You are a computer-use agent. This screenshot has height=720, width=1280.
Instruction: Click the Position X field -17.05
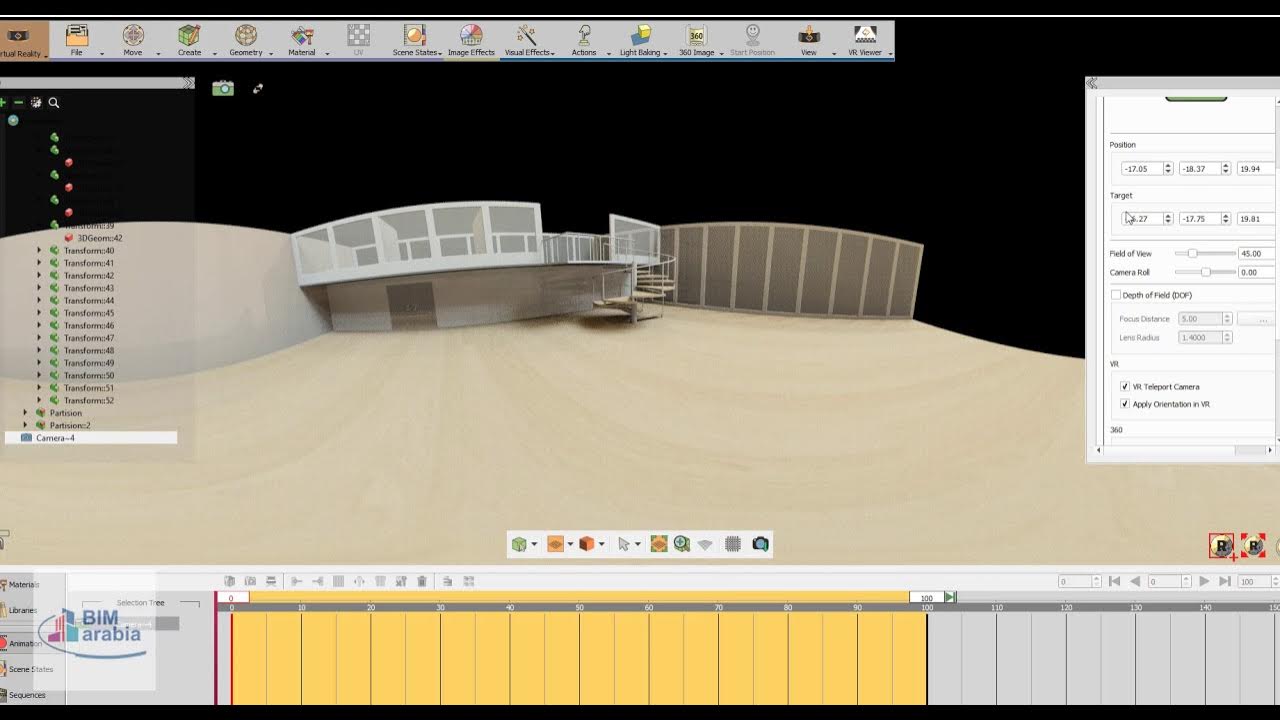coord(1141,169)
